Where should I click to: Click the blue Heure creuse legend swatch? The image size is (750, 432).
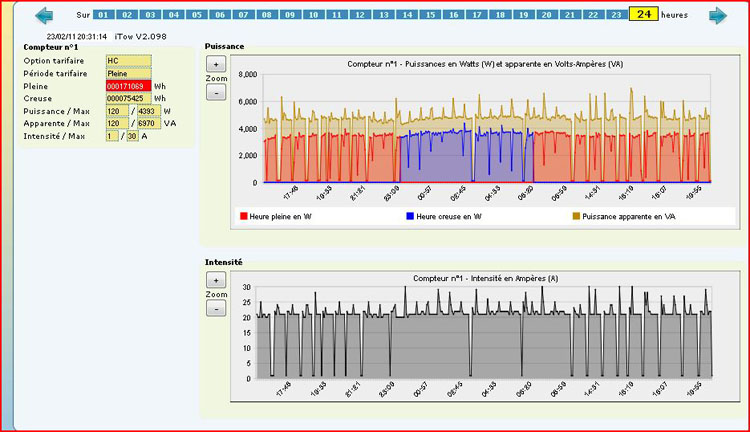pyautogui.click(x=410, y=216)
